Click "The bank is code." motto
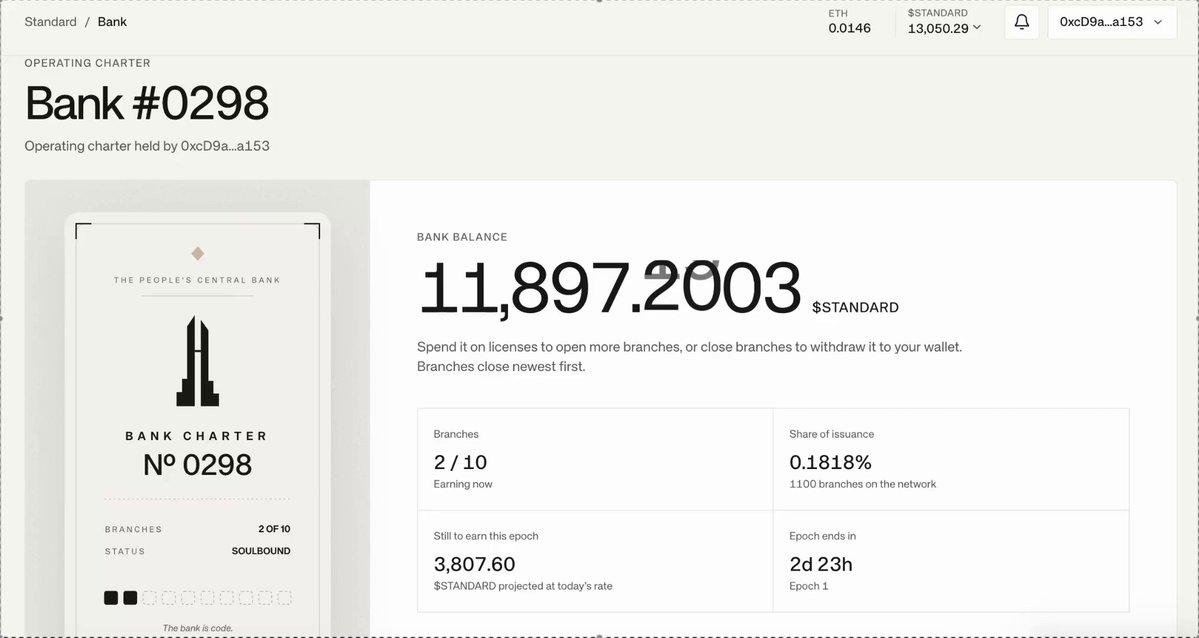Screen dimensions: 1199x638 tap(197, 628)
